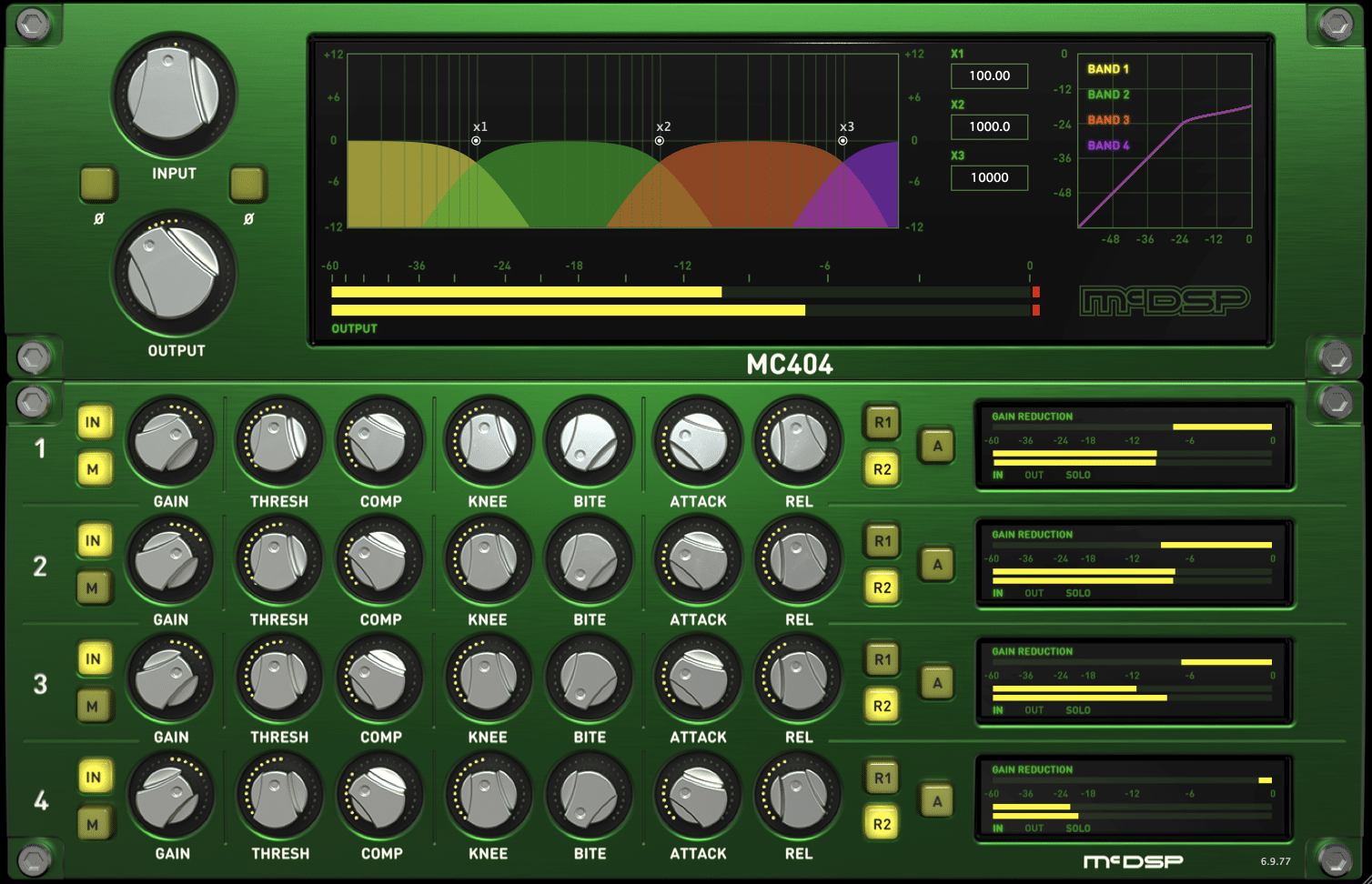Click band 1 ATTACK knob
The image size is (1372, 884).
(698, 442)
